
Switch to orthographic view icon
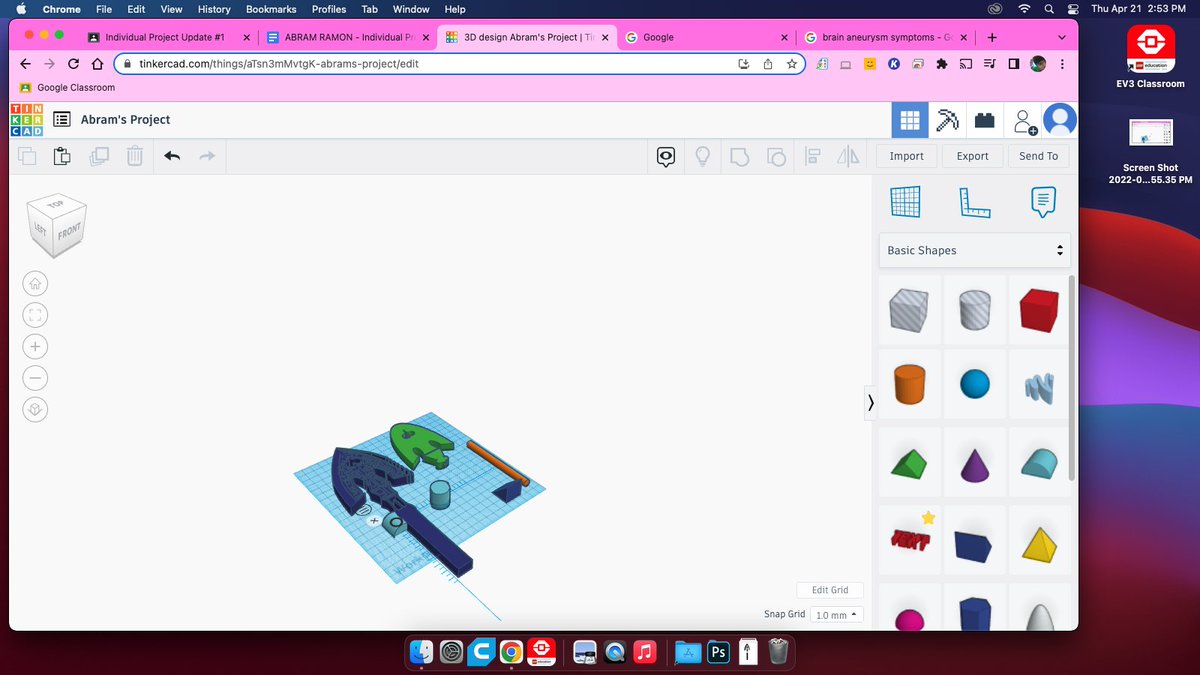click(35, 410)
